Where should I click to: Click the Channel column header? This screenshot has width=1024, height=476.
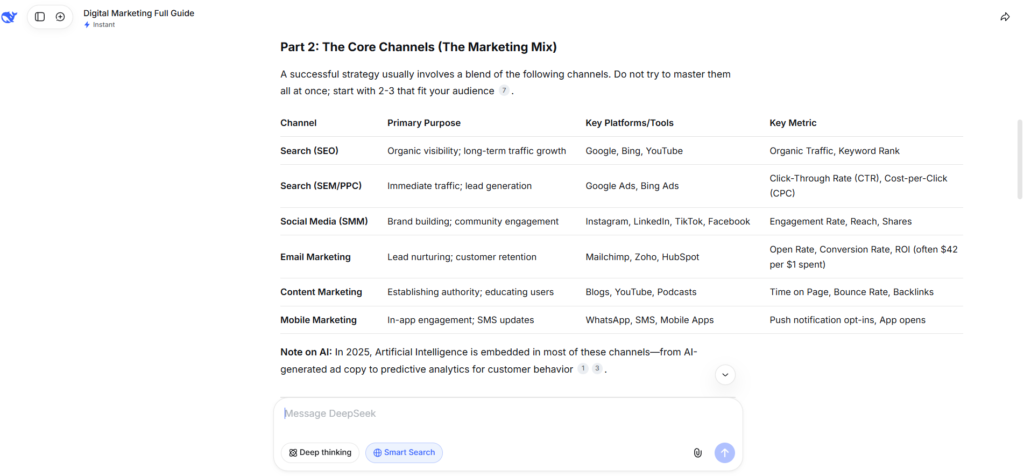pos(298,123)
